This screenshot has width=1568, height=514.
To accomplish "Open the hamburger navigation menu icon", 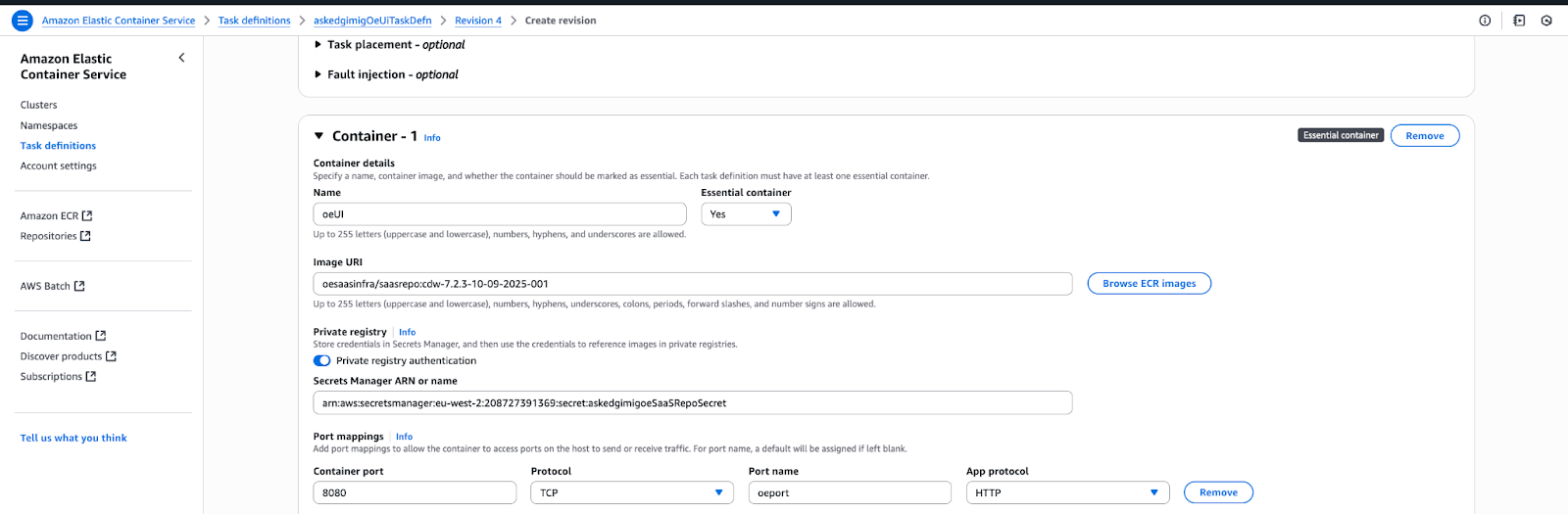I will [x=22, y=21].
